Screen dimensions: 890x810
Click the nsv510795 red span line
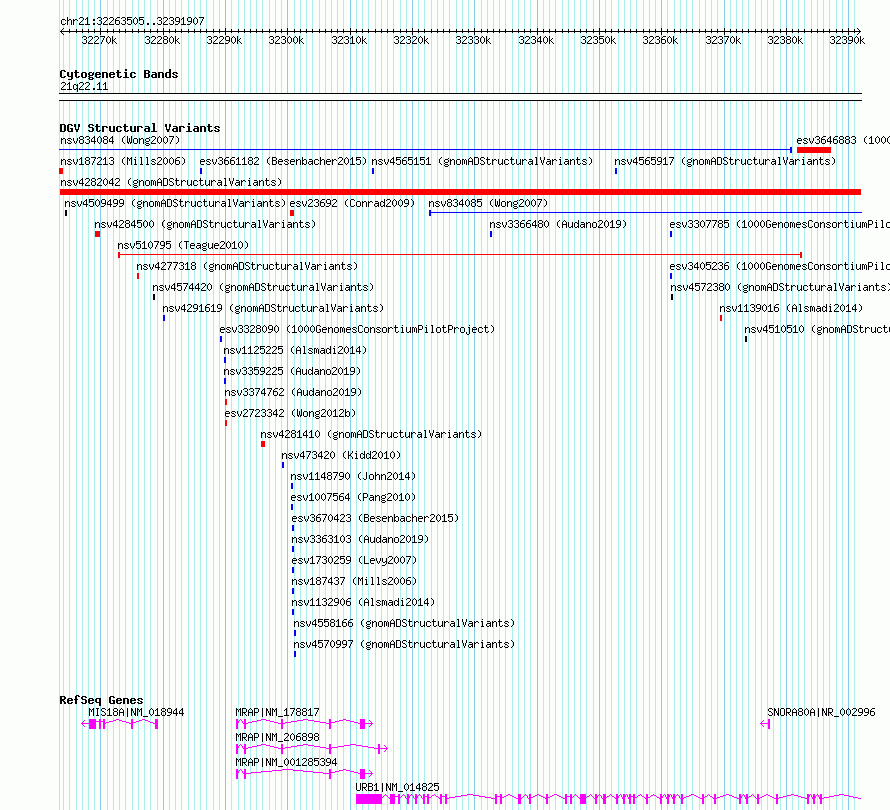(460, 255)
